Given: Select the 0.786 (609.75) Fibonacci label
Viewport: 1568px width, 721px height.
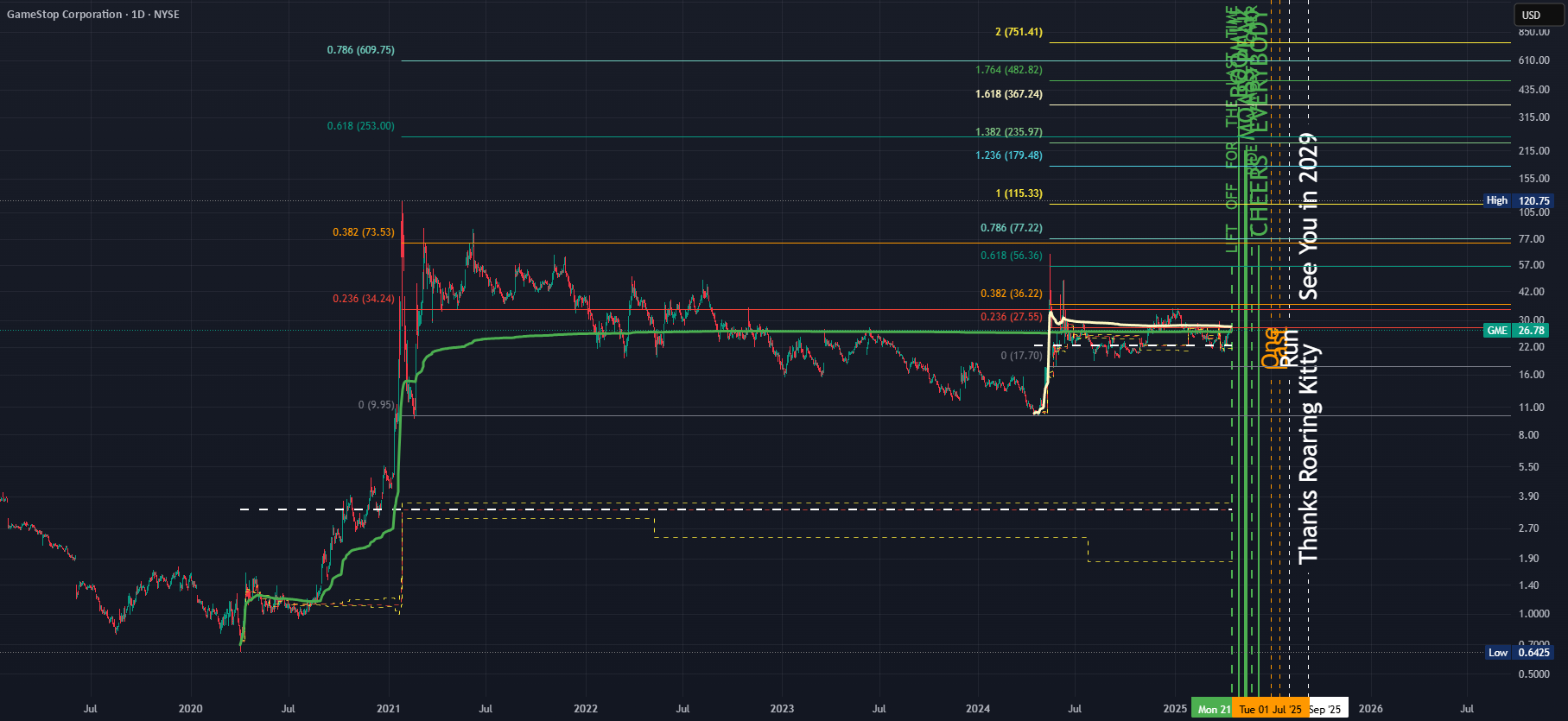Looking at the screenshot, I should [360, 50].
